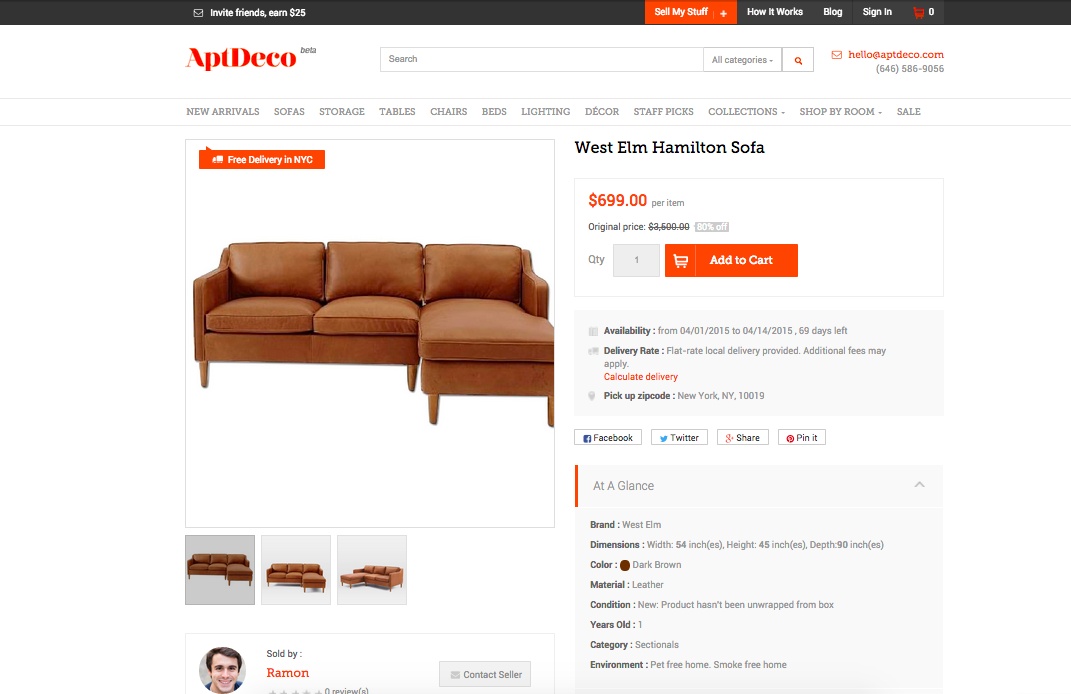Share the sofa on Facebook

coord(608,438)
